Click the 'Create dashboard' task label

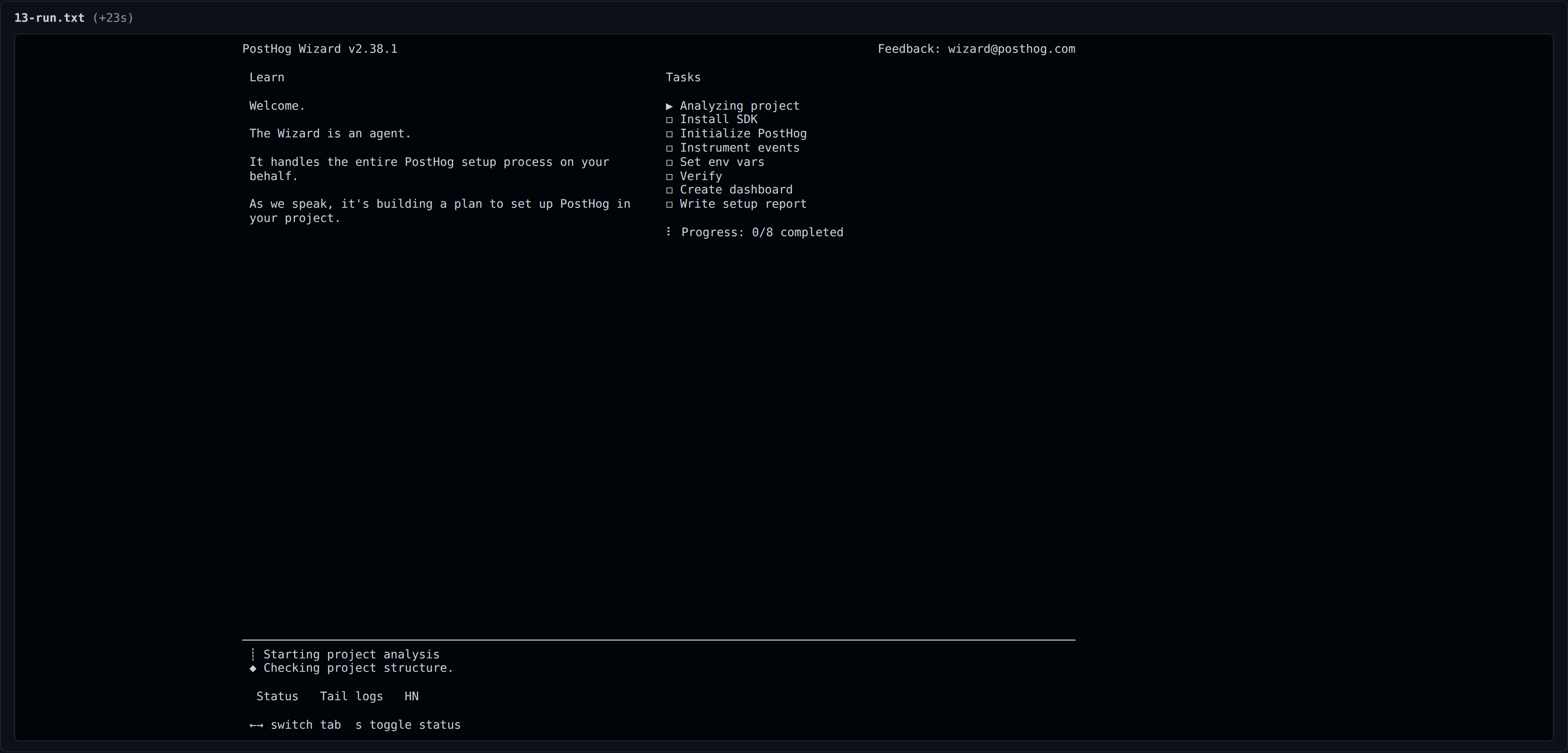pyautogui.click(x=736, y=190)
